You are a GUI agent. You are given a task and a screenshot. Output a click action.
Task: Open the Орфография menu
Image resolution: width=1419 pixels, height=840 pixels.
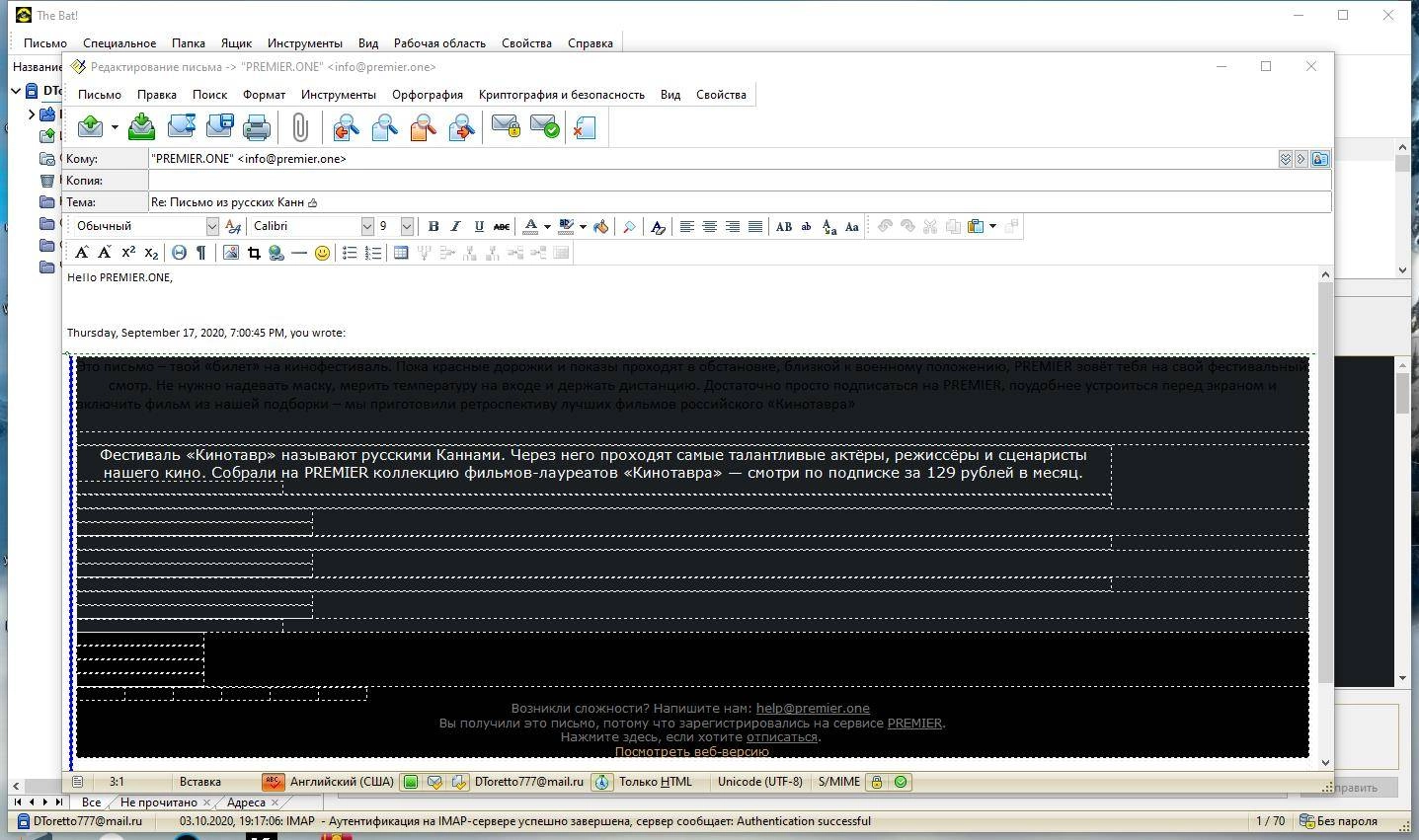pyautogui.click(x=428, y=95)
